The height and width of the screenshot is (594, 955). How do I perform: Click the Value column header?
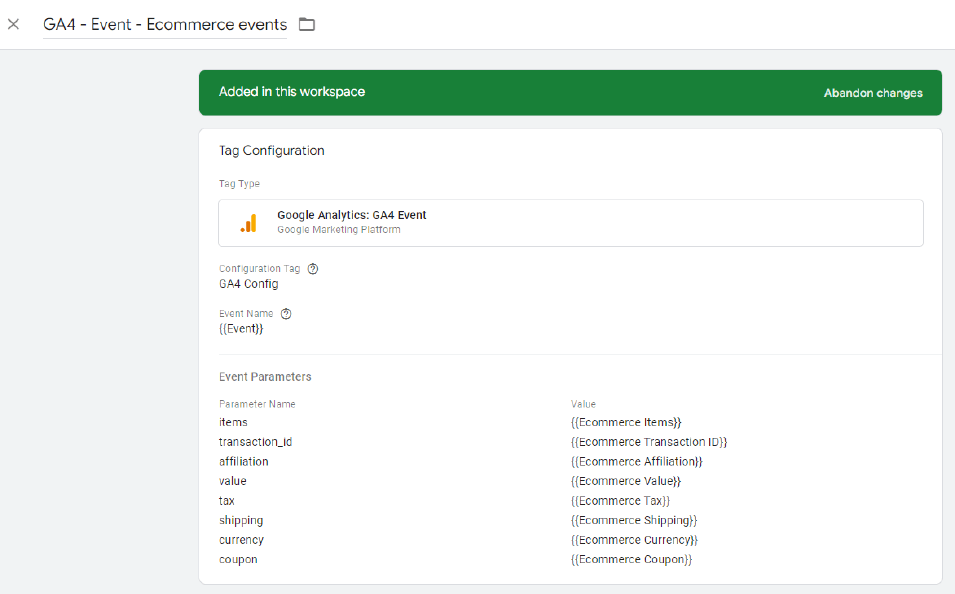(583, 404)
